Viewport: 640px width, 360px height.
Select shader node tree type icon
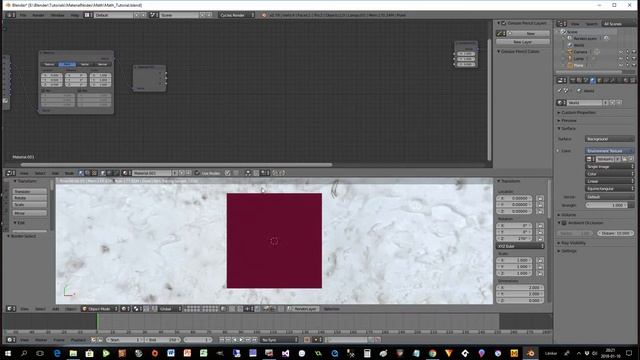pos(81,173)
